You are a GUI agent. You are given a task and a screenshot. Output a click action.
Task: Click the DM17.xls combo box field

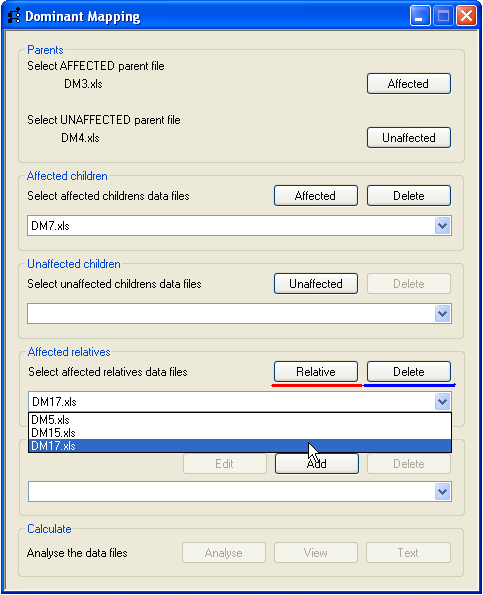(x=231, y=401)
